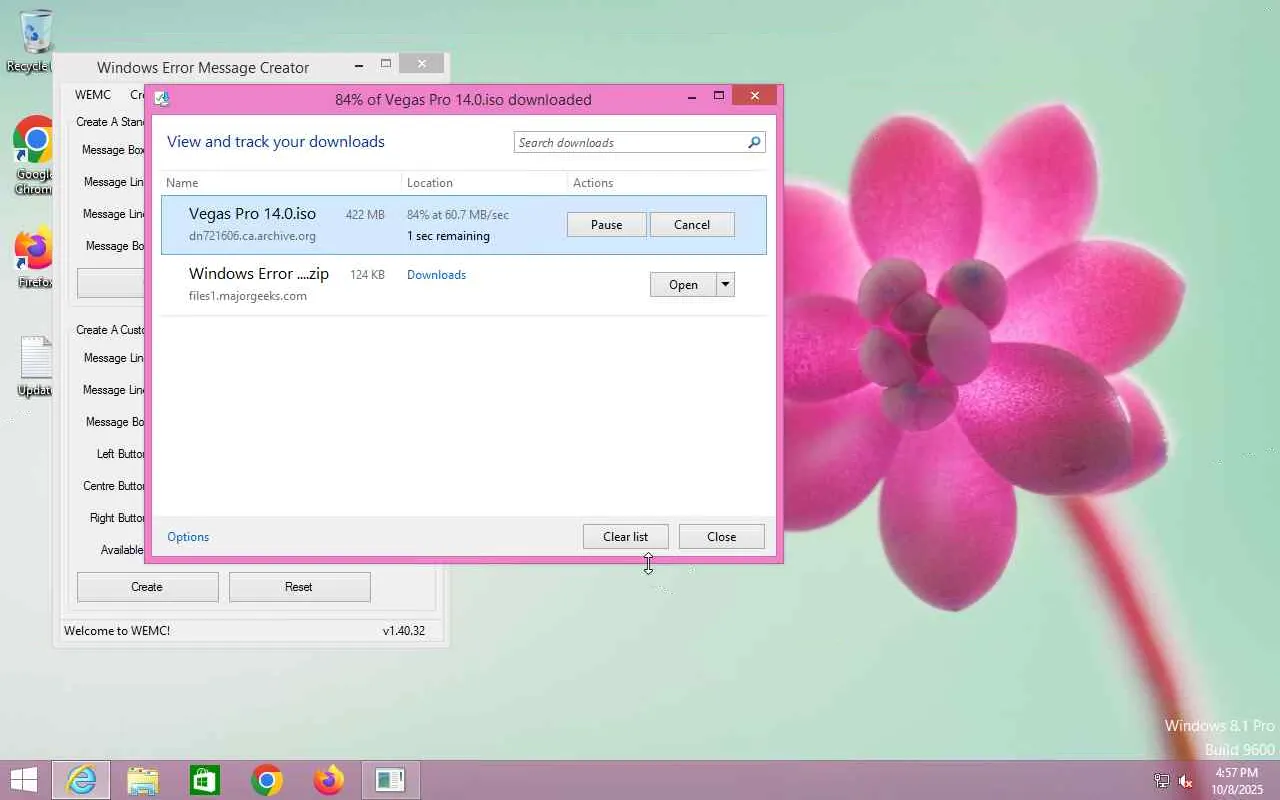Open the Google Chrome desktop shortcut
The width and height of the screenshot is (1280, 800).
point(34,154)
